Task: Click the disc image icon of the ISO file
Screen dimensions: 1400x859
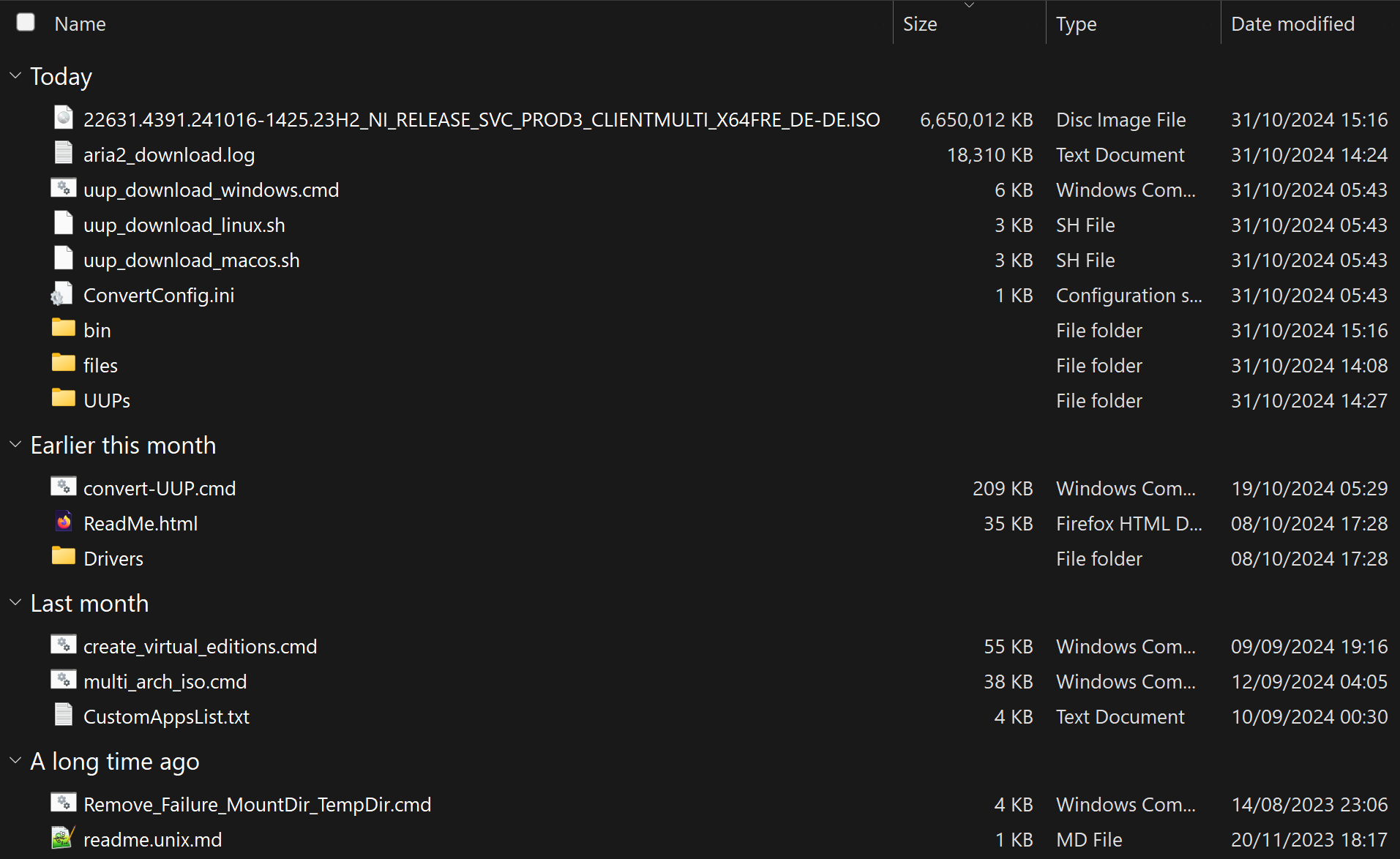Action: click(64, 117)
